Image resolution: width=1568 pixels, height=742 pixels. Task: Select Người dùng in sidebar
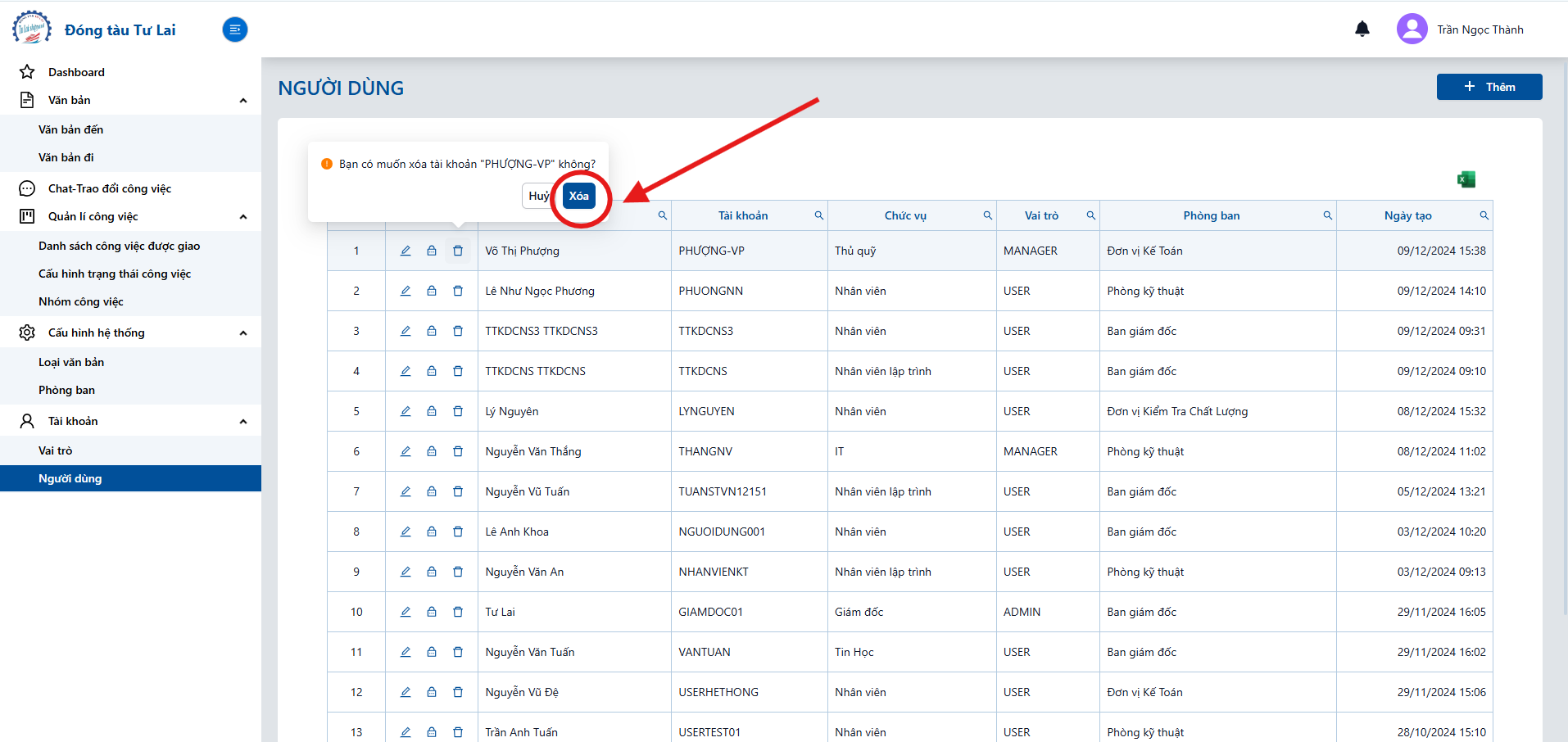pyautogui.click(x=131, y=478)
